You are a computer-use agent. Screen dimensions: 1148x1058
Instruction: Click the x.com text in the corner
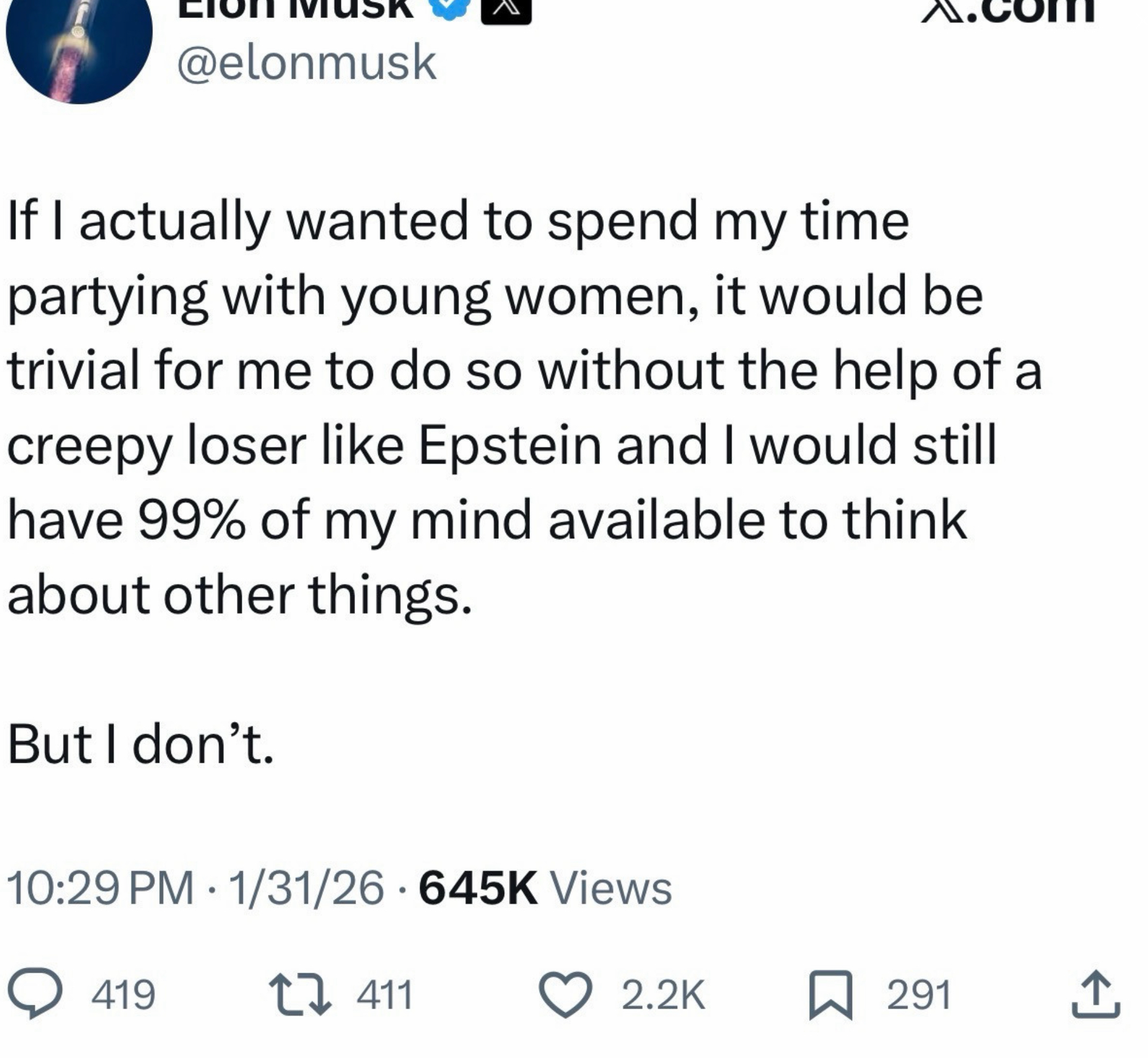click(x=1008, y=10)
